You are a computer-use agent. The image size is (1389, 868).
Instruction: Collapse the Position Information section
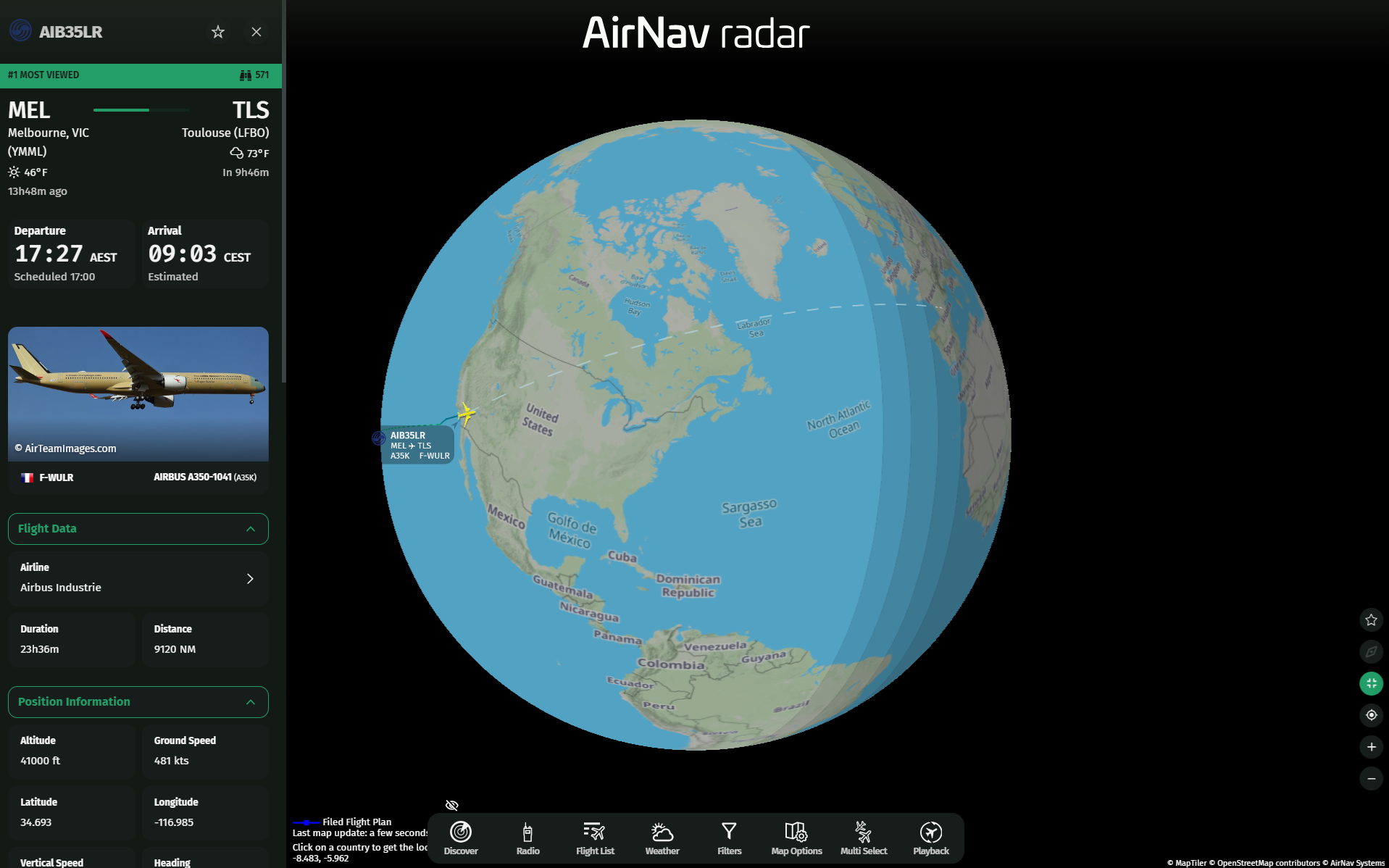click(x=138, y=702)
